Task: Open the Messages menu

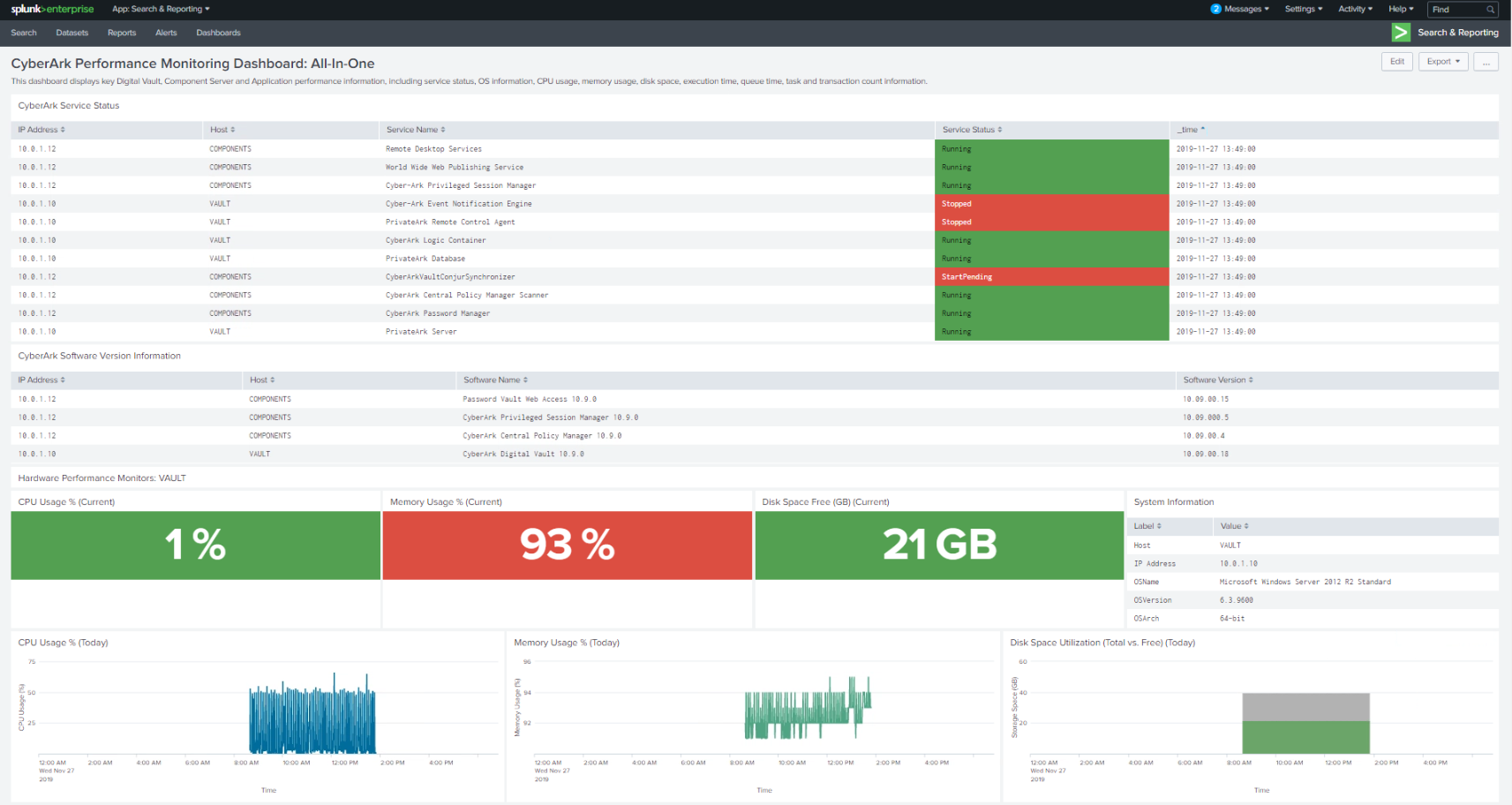Action: click(1246, 9)
